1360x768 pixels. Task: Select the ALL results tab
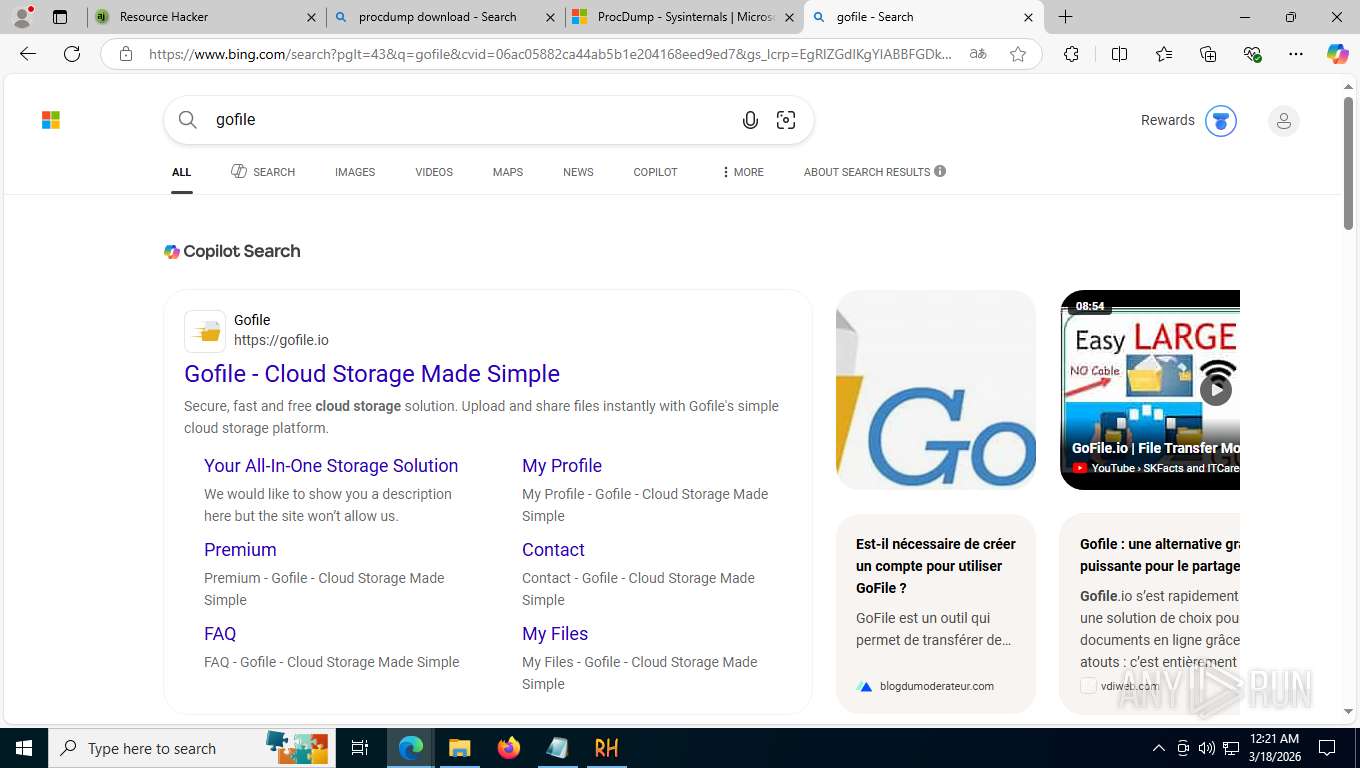coord(181,172)
